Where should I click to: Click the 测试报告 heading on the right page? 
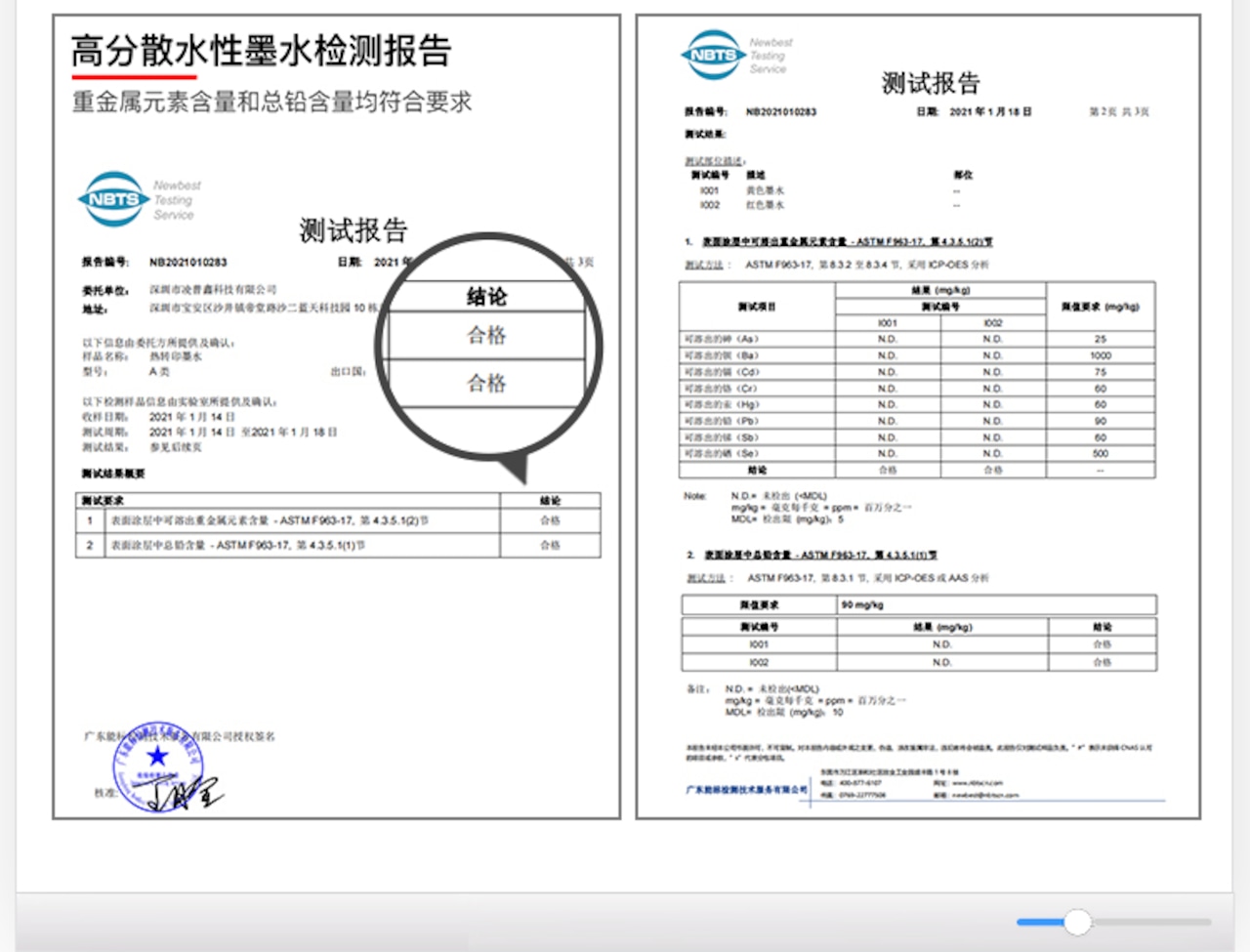point(931,83)
